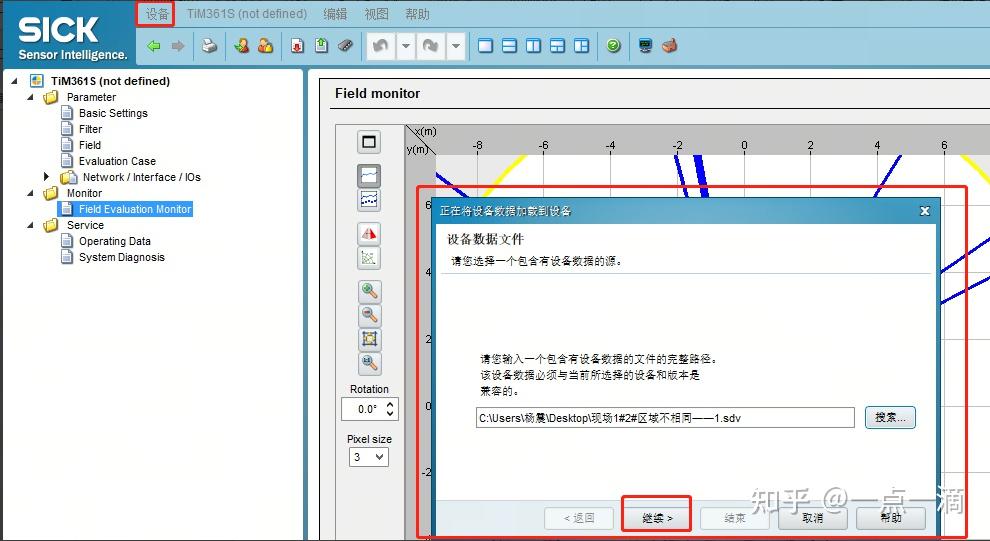Click the redo arrow button

click(x=431, y=46)
